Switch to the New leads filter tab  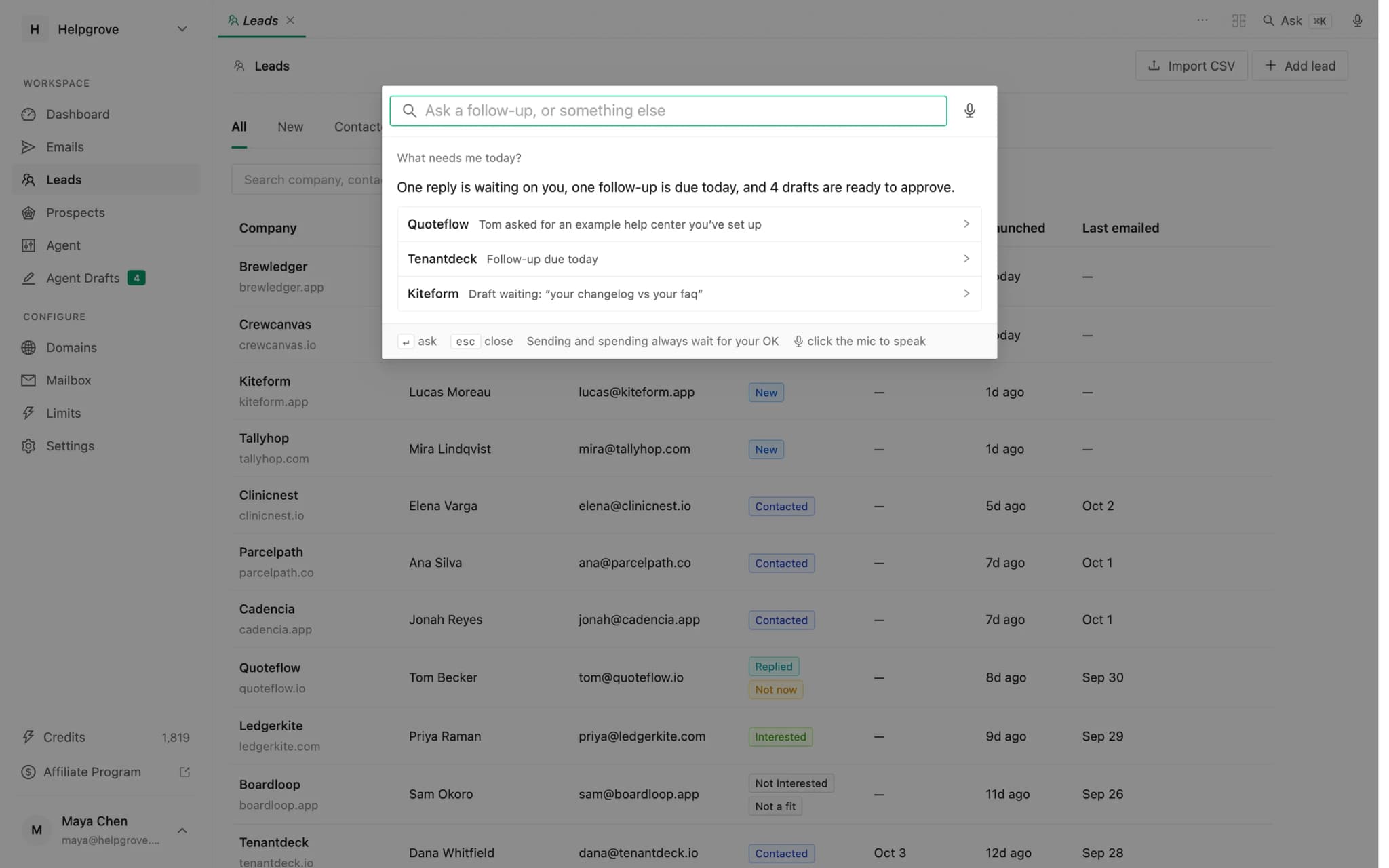coord(290,127)
